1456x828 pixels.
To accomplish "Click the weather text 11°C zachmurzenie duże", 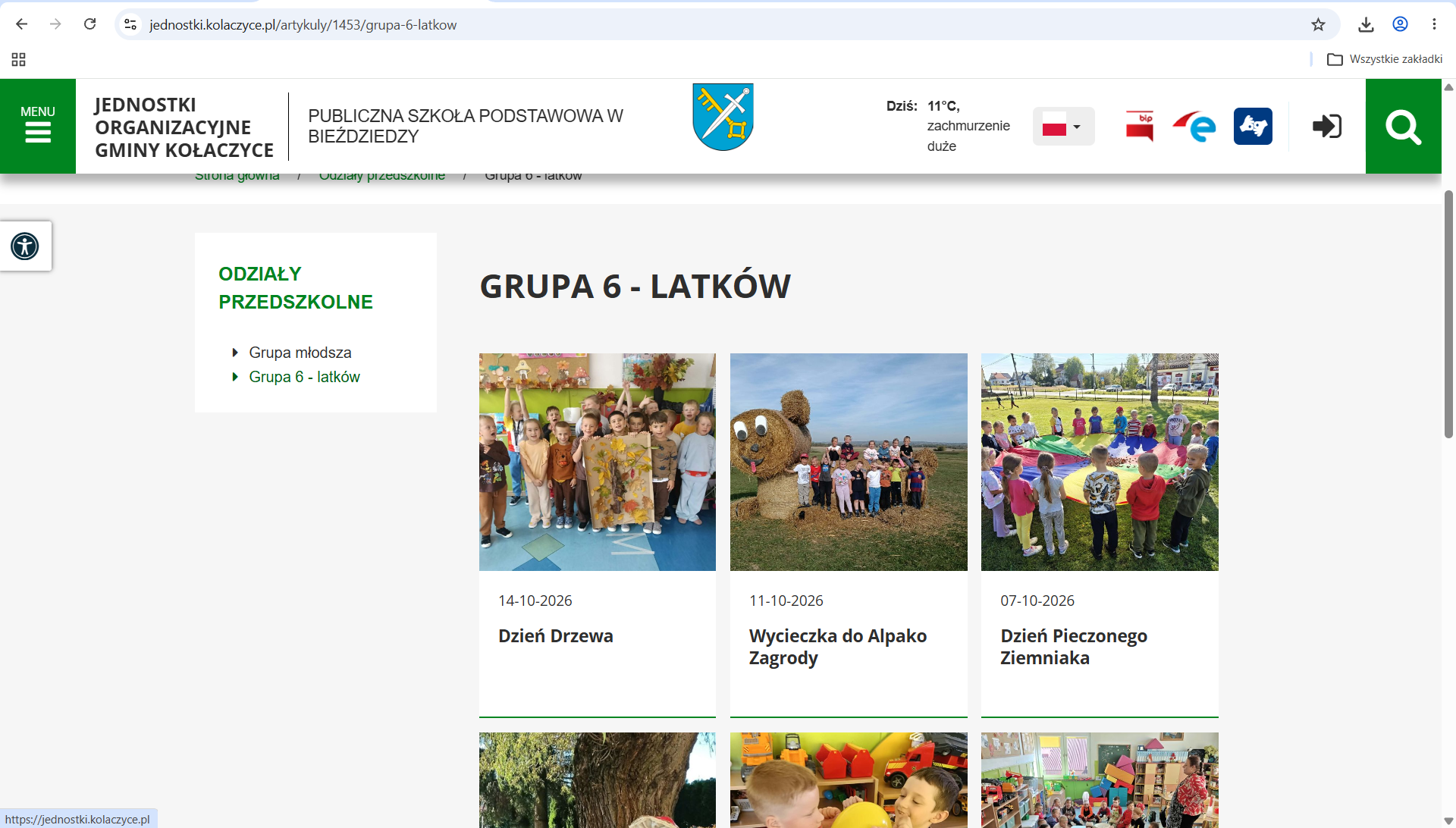I will tap(968, 126).
